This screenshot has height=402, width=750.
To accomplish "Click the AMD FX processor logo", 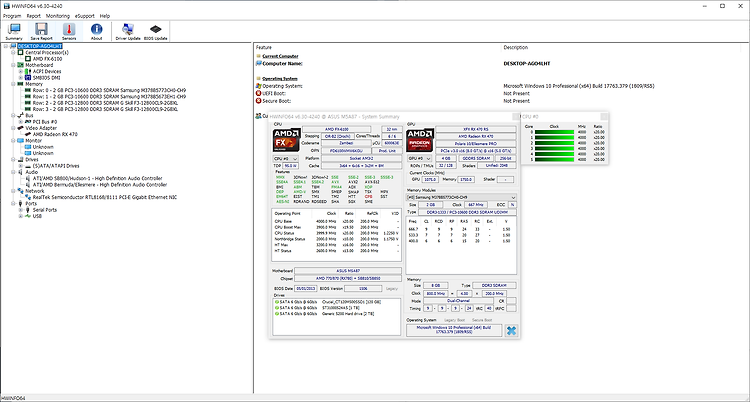I will (x=287, y=140).
